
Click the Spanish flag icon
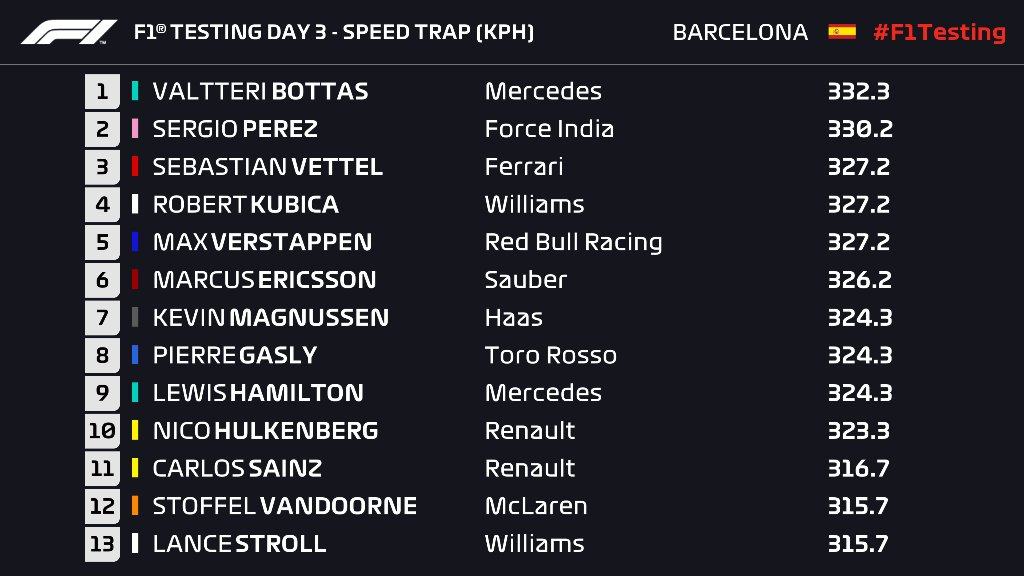842,31
